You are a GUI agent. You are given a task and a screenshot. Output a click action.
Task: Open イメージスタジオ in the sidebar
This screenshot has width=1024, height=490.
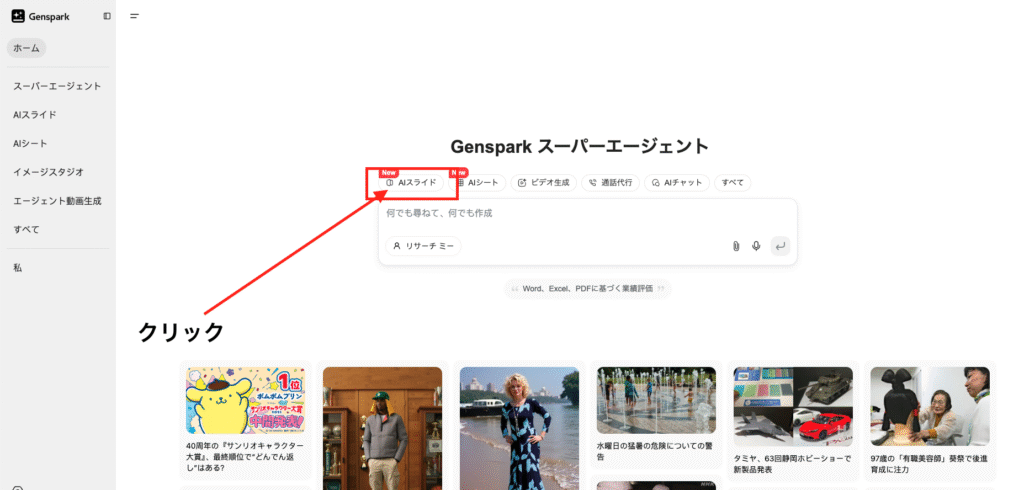(x=48, y=172)
